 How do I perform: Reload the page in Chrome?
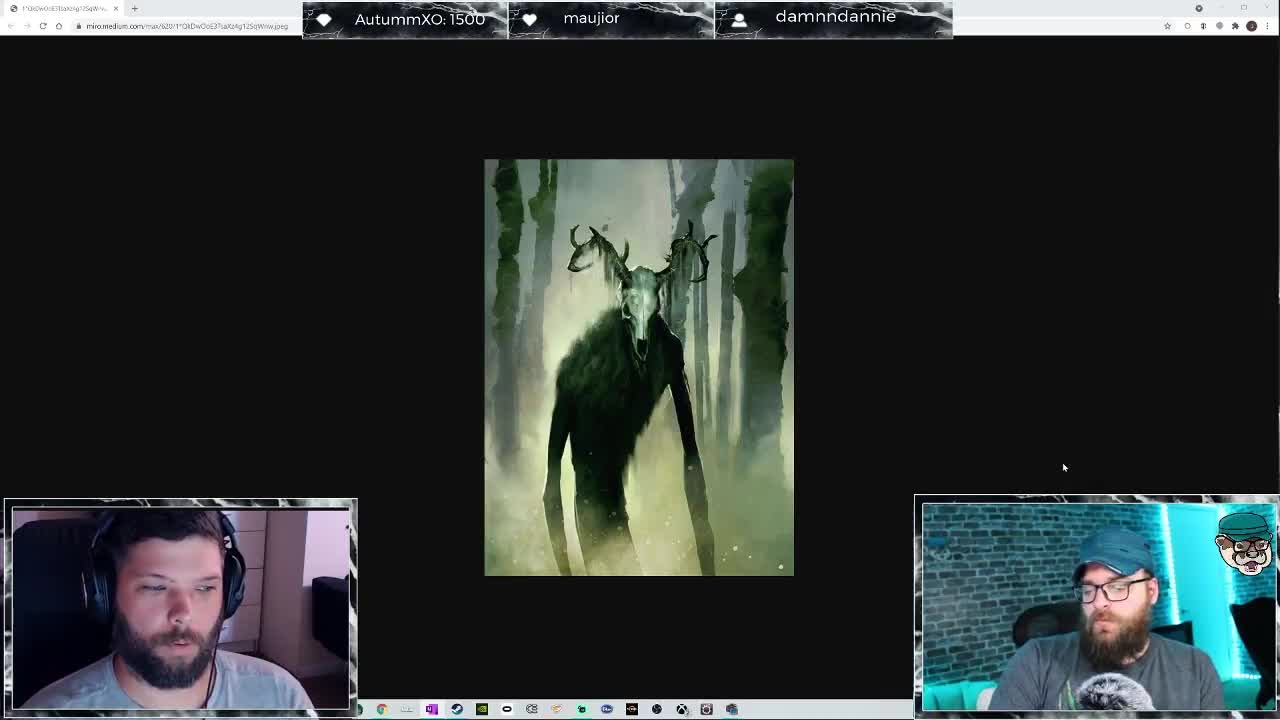click(x=43, y=26)
